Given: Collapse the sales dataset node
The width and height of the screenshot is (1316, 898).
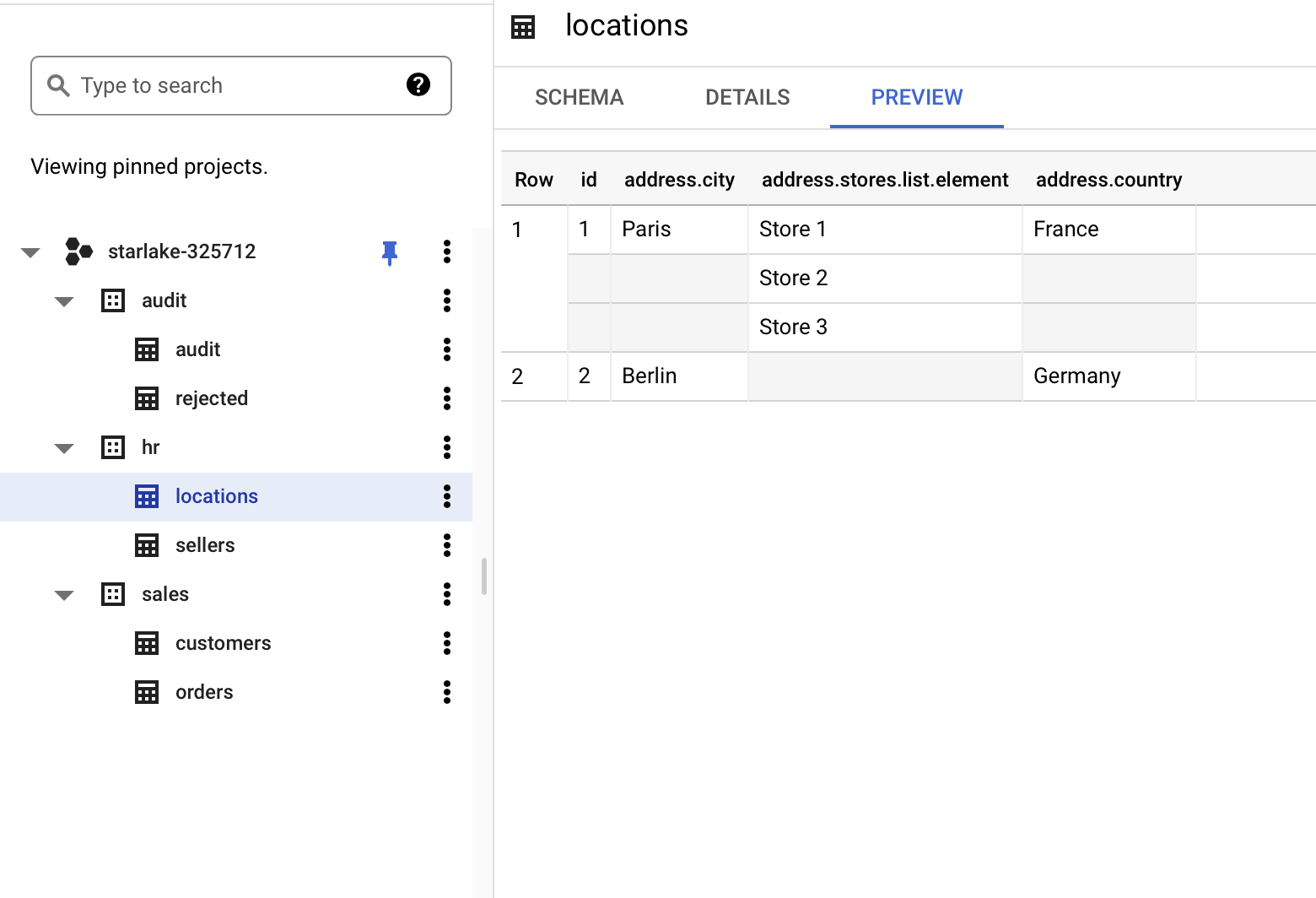Looking at the screenshot, I should tap(64, 595).
